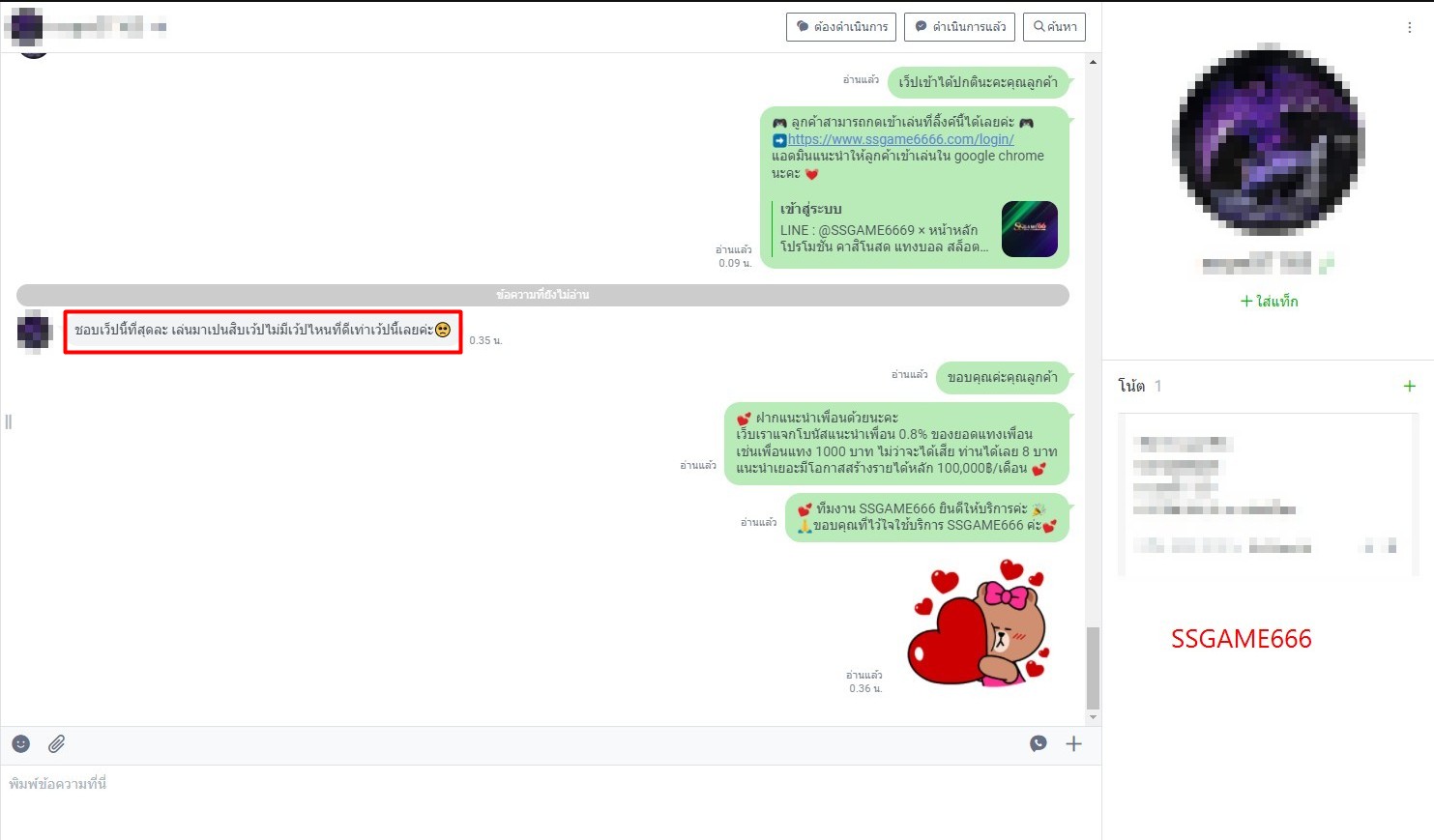Open the ssgame6666.com login link
Image resolution: width=1434 pixels, height=840 pixels.
pos(900,139)
